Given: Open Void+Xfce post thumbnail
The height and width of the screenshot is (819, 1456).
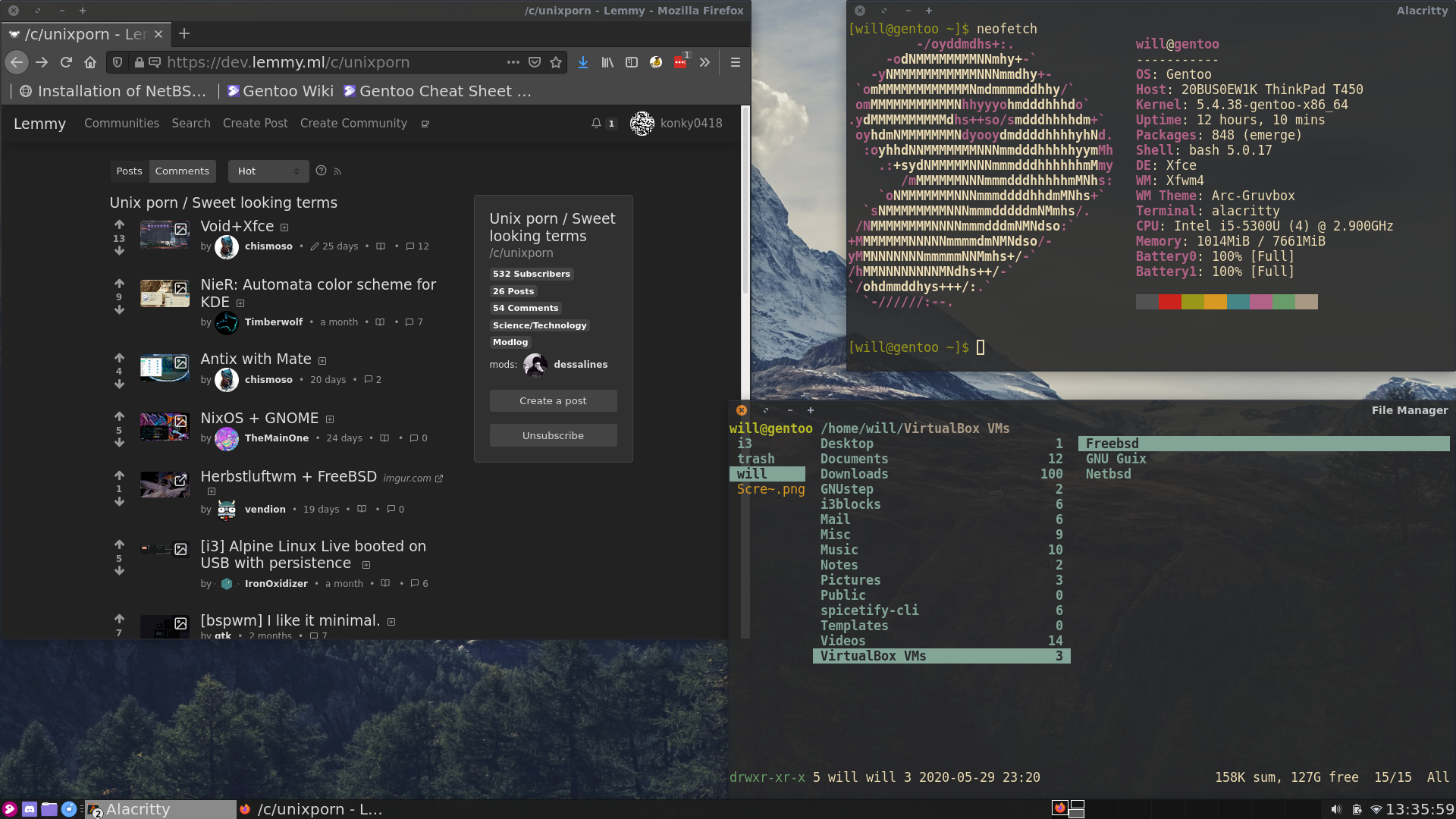Looking at the screenshot, I should 165,234.
